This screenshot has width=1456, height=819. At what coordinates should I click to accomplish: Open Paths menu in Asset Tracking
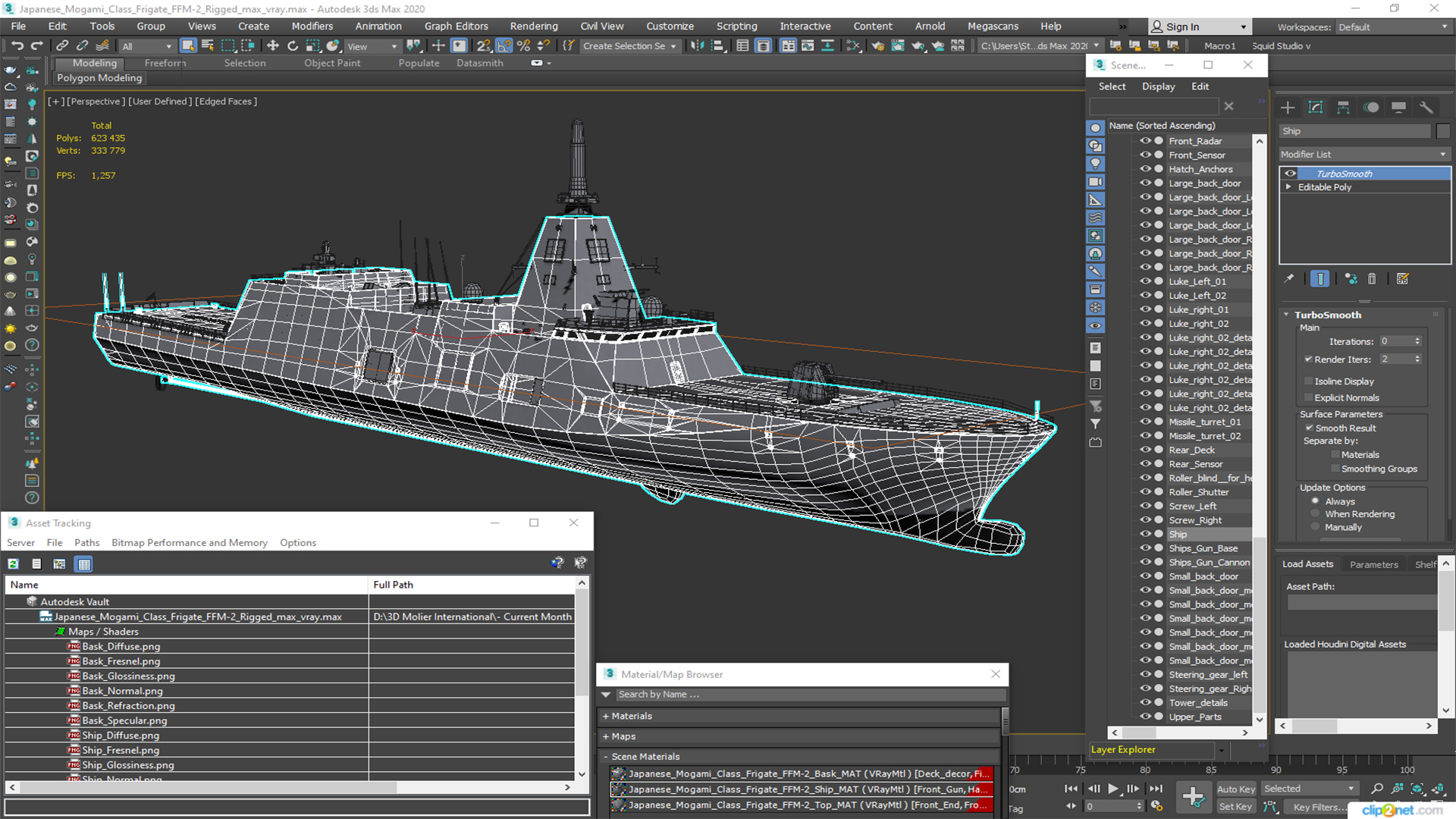coord(86,542)
